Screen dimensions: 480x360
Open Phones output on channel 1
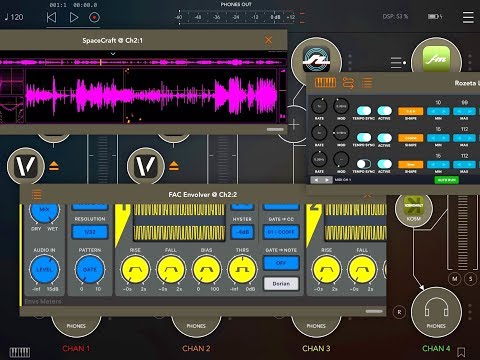[x=76, y=325]
